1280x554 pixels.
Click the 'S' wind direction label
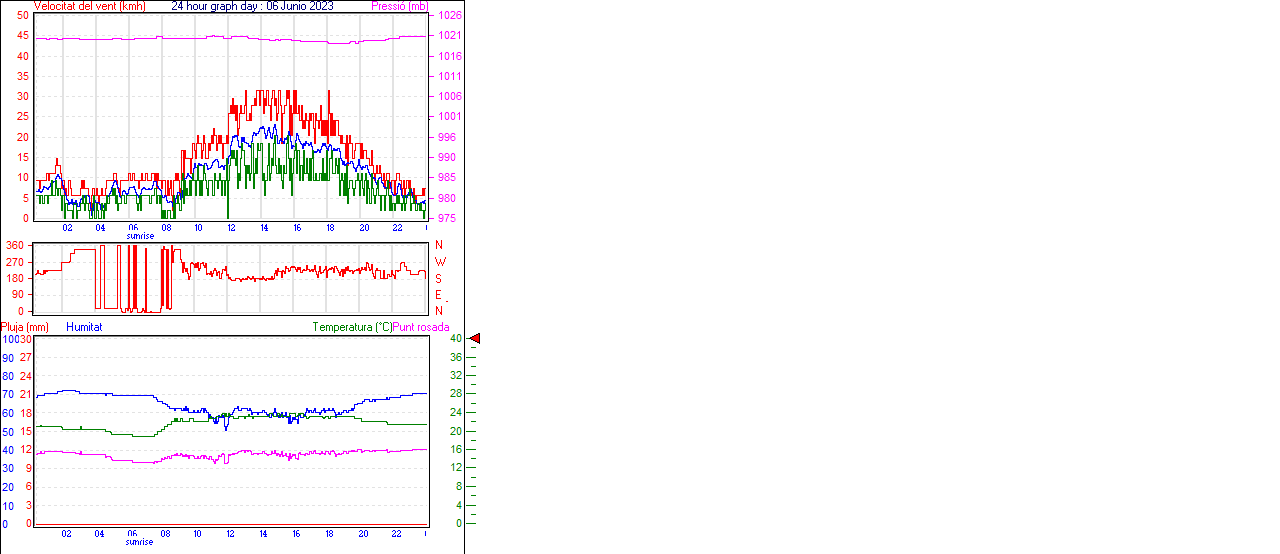point(438,278)
